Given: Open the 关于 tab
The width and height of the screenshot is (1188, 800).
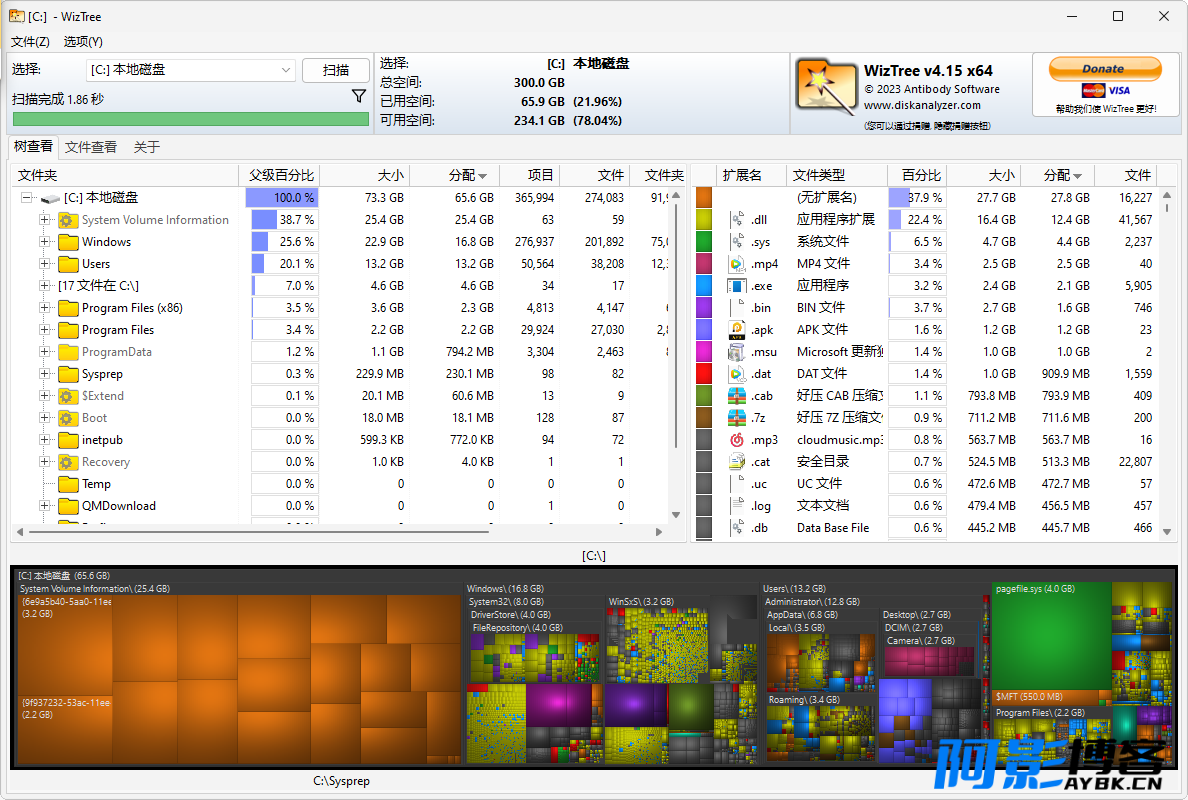Looking at the screenshot, I should tap(146, 147).
